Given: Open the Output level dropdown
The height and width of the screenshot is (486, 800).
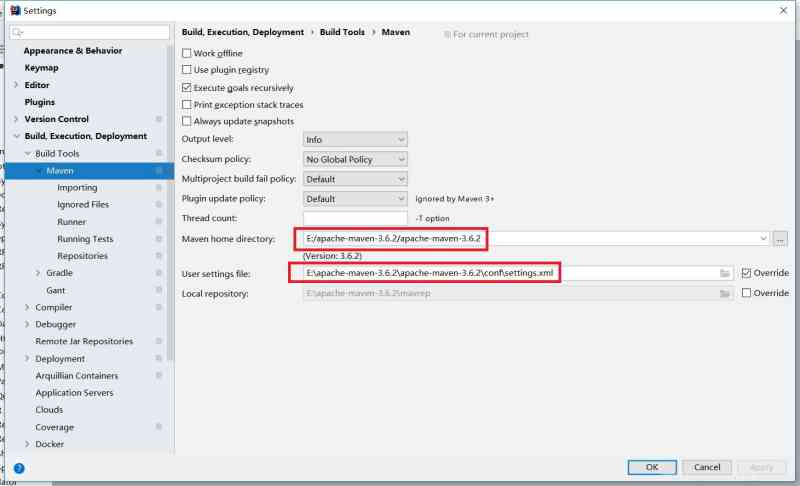Looking at the screenshot, I should coord(355,139).
